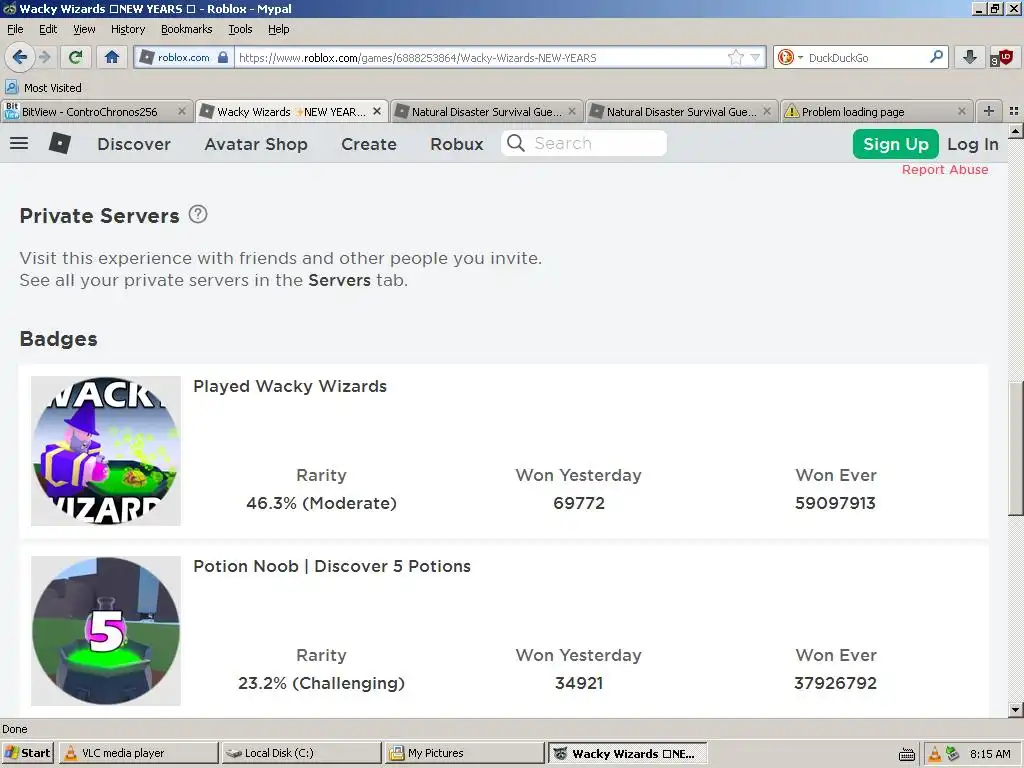1024x768 pixels.
Task: Open the Edit menu
Action: [x=48, y=29]
